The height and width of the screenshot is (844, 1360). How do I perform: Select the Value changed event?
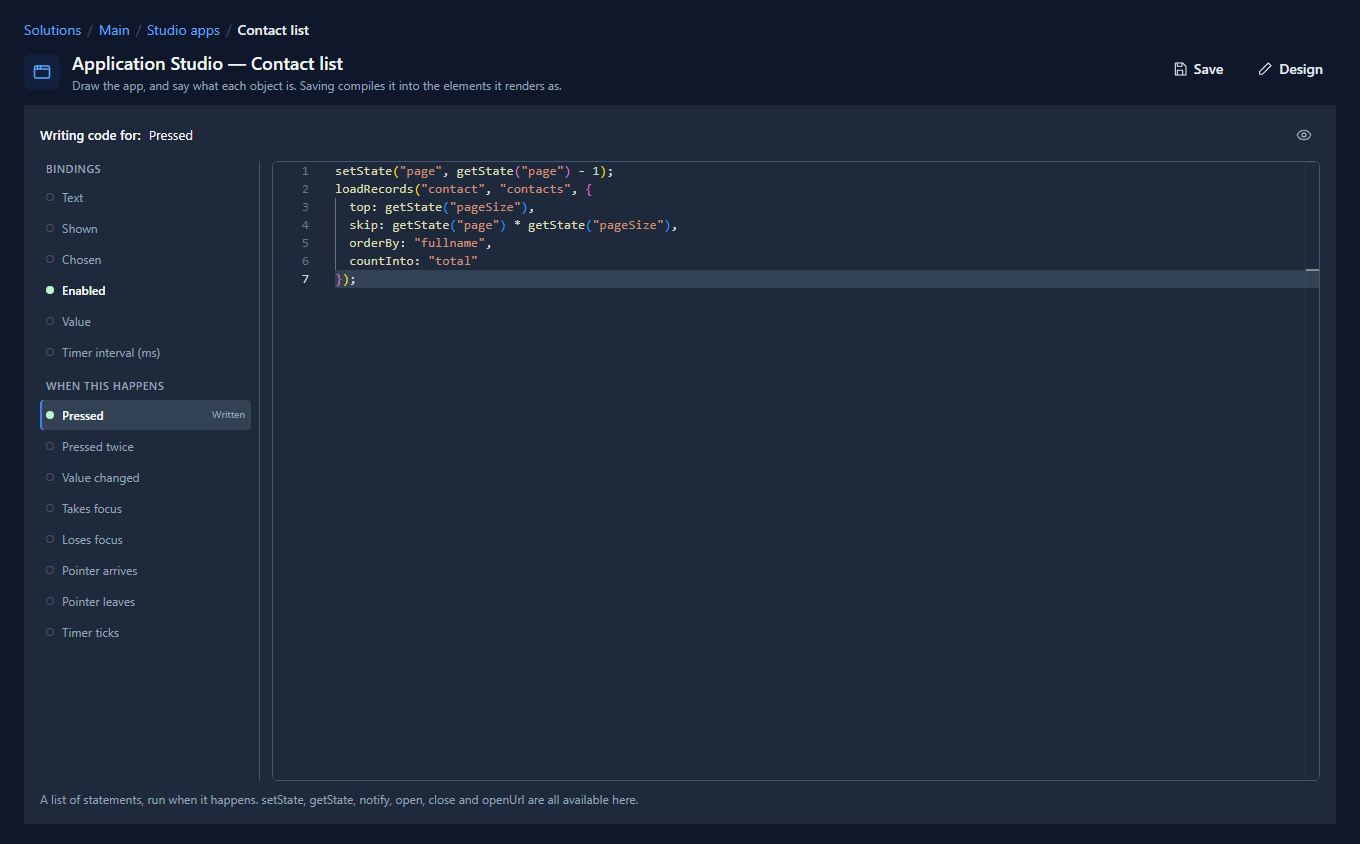(x=145, y=478)
